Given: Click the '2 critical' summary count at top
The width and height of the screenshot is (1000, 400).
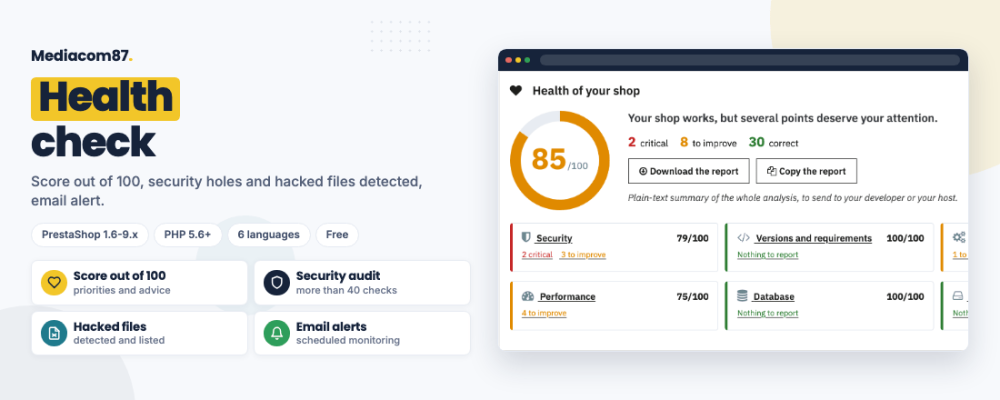Looking at the screenshot, I should [x=648, y=142].
